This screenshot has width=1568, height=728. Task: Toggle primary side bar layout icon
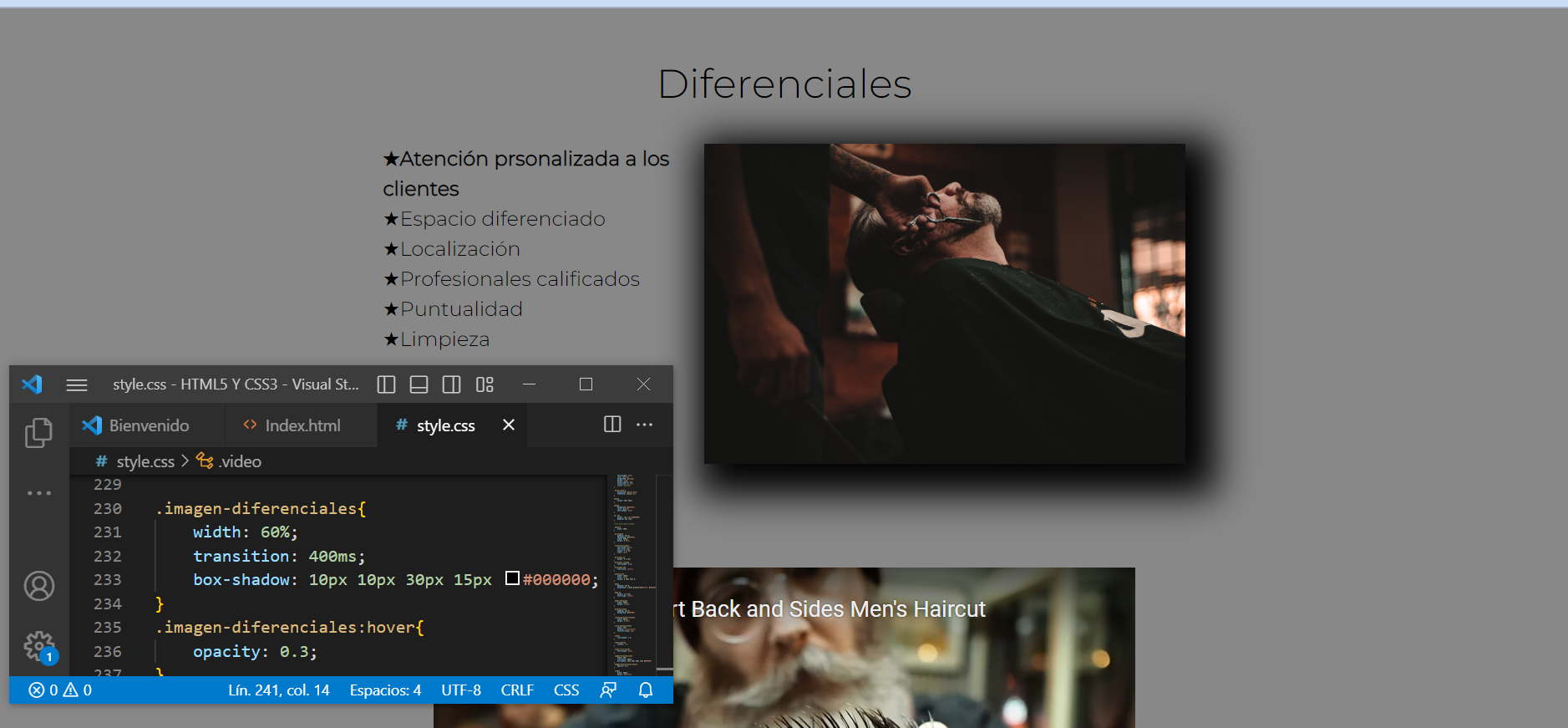point(386,384)
